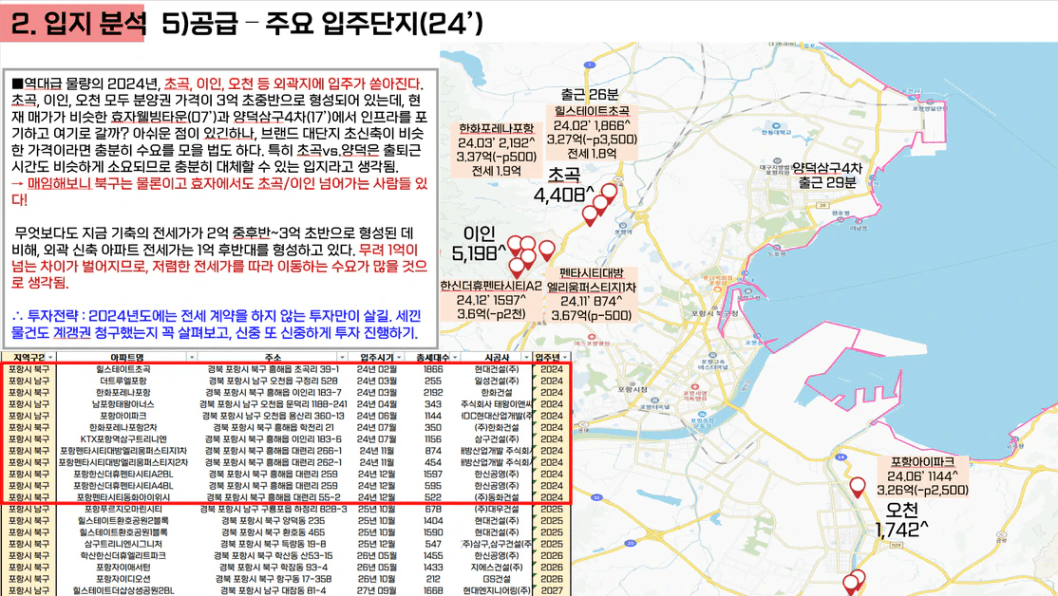1058x596 pixels.
Task: Select the 포항펜타시티동화아이위시 cell
Action: [x=123, y=497]
